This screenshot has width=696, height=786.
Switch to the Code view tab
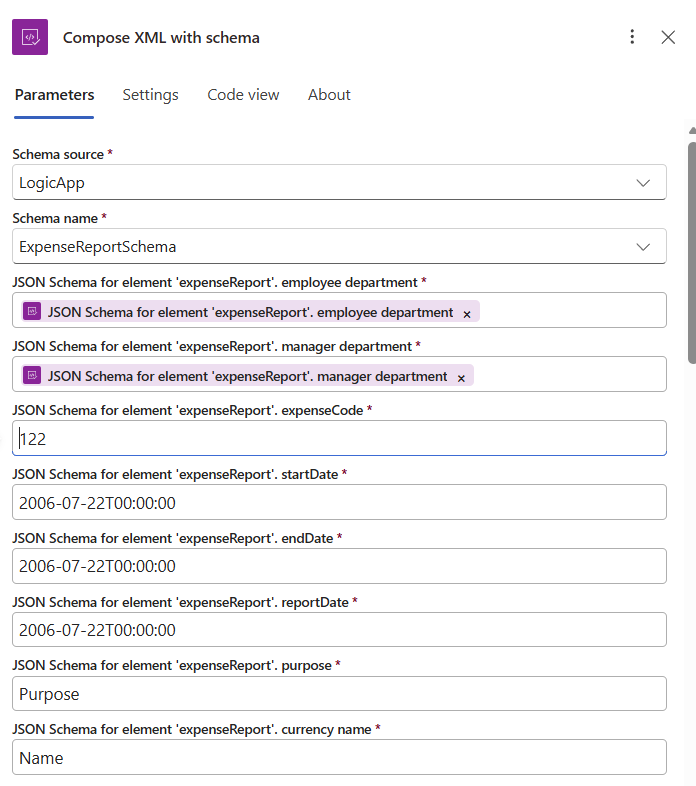tap(243, 95)
